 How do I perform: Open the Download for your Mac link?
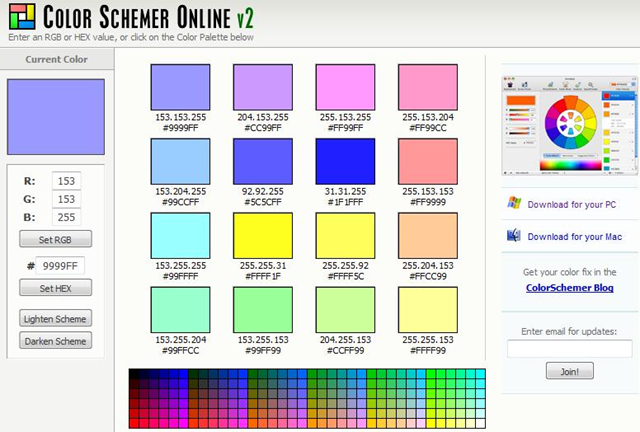(575, 236)
